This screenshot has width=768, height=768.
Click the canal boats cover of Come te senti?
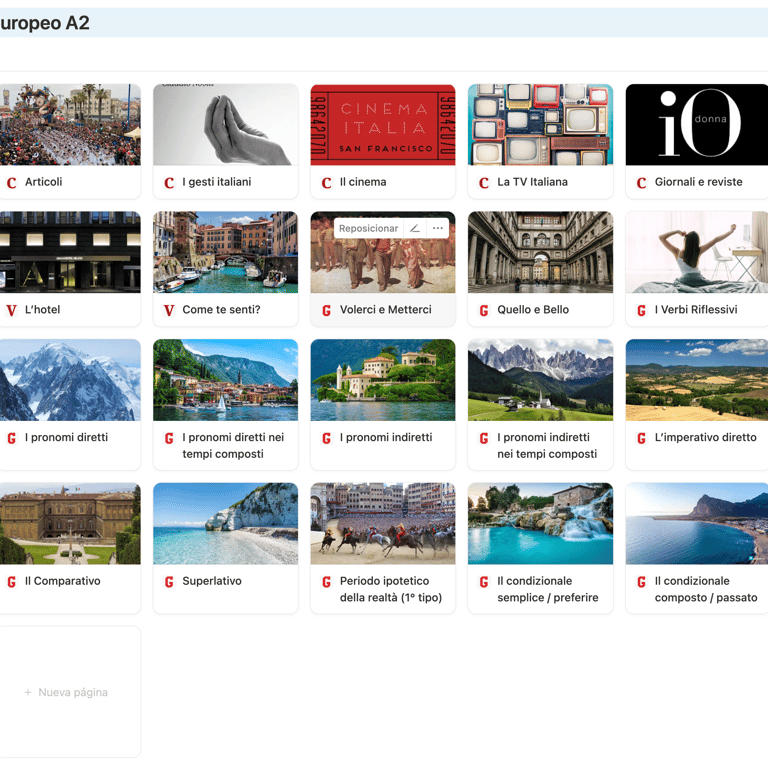225,252
